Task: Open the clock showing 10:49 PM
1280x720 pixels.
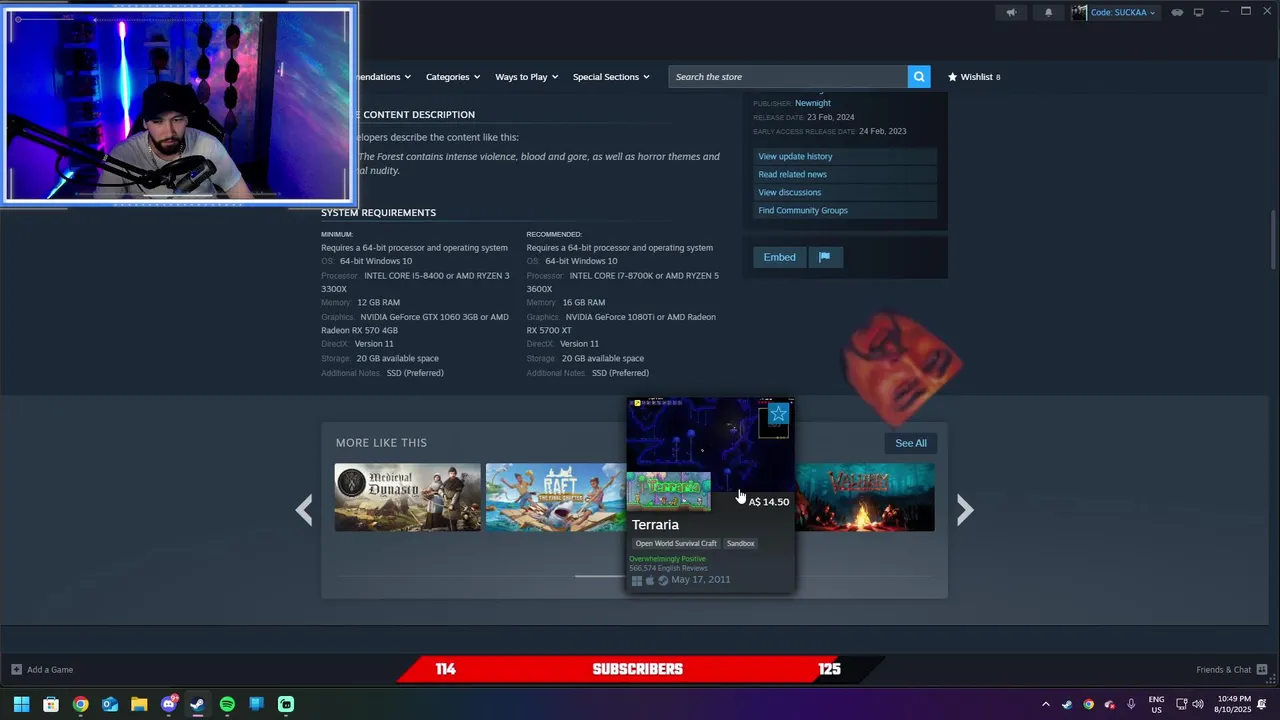Action: coord(1234,705)
